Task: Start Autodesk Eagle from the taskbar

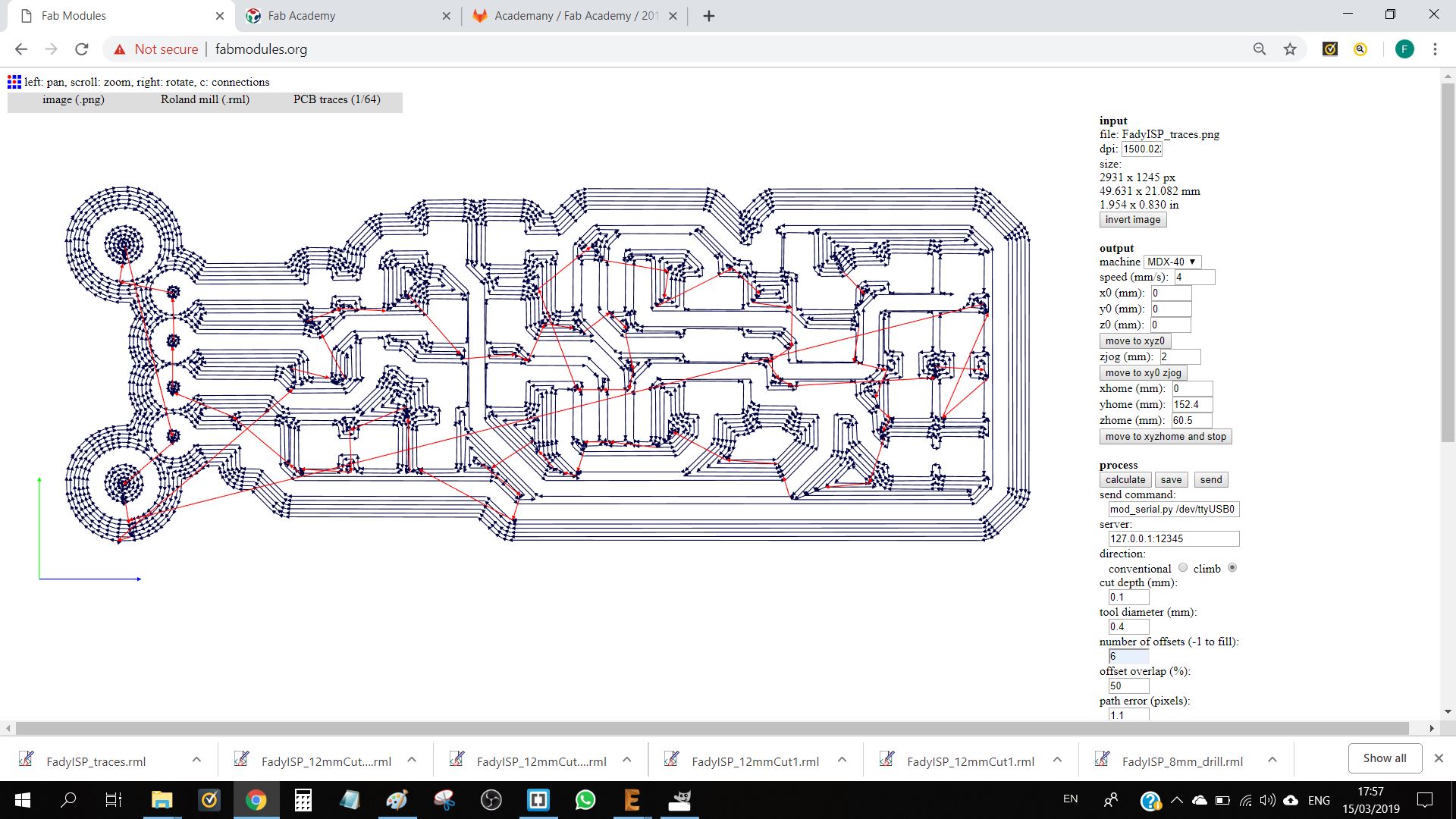Action: [x=632, y=800]
